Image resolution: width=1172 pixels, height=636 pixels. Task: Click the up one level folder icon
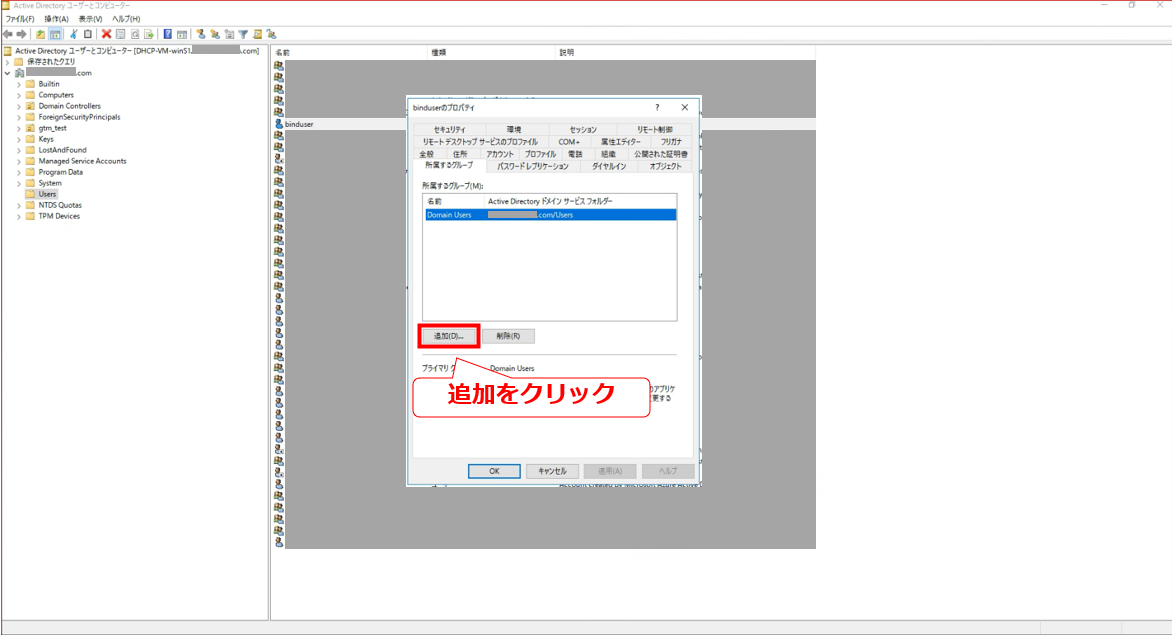(40, 34)
